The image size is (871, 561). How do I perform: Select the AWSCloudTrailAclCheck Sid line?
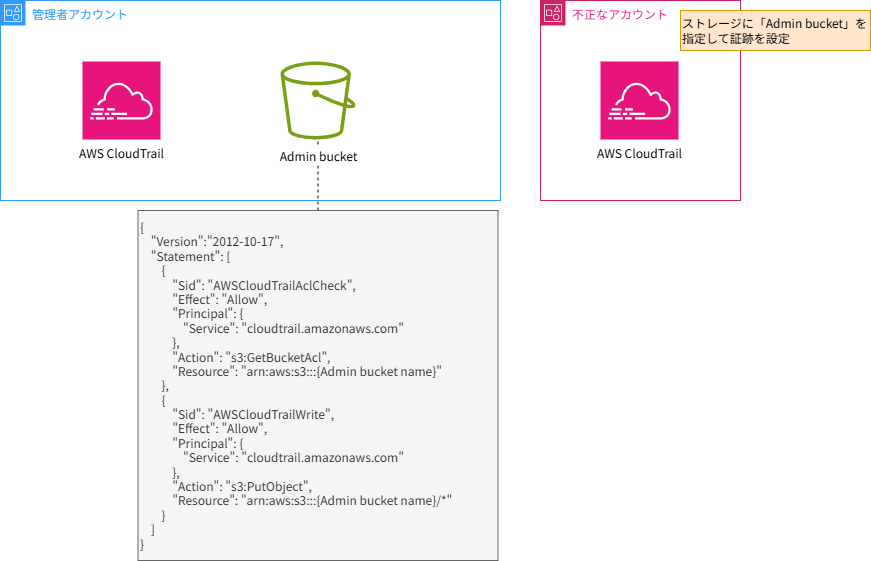tap(264, 285)
